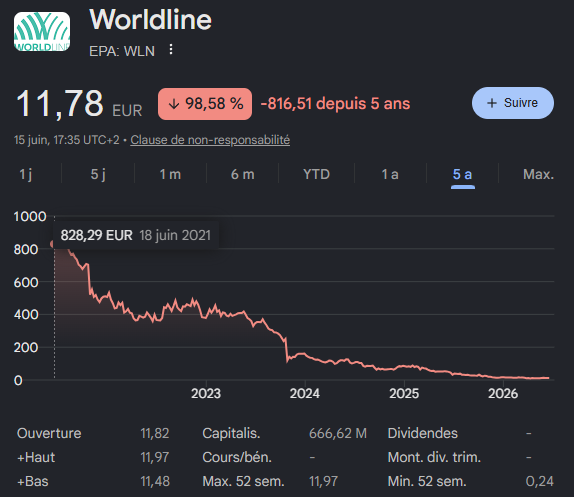Click the Worldline company title
The image size is (574, 497).
point(150,19)
